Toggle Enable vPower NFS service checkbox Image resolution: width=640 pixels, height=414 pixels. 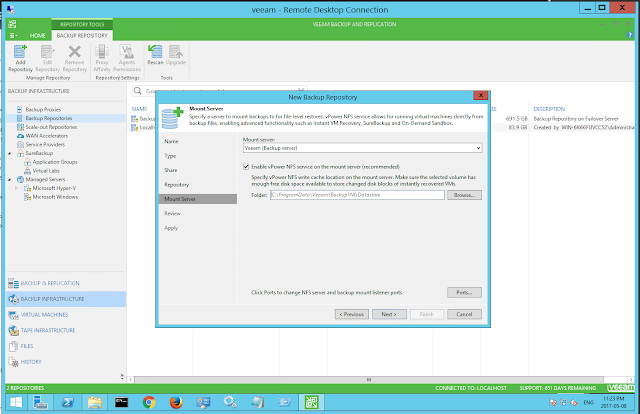click(246, 167)
